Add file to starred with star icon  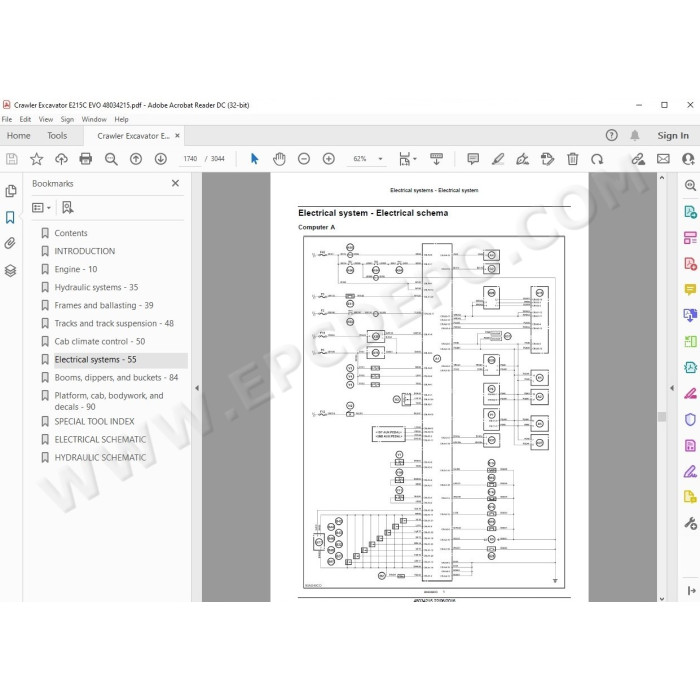(x=37, y=159)
